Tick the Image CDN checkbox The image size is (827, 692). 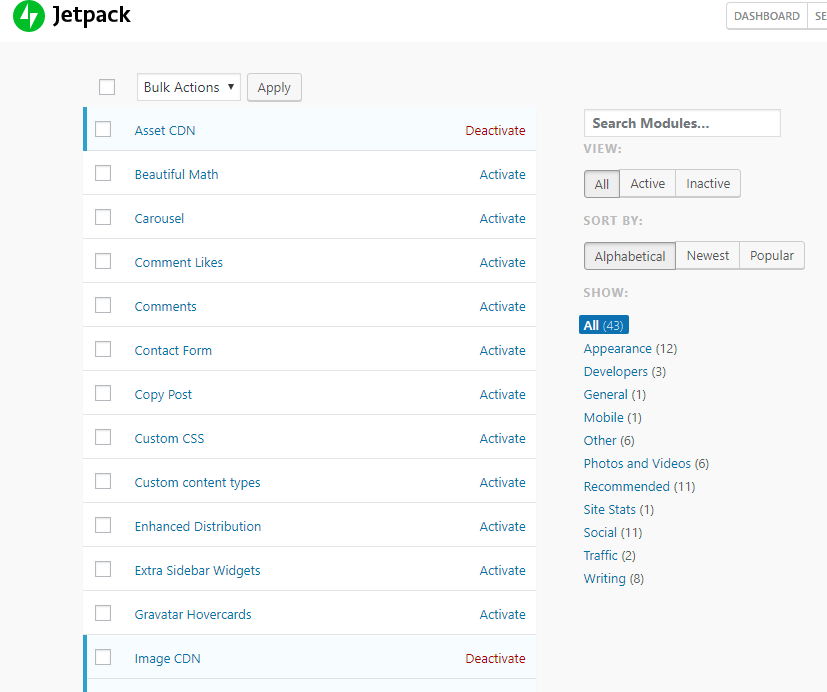(103, 657)
